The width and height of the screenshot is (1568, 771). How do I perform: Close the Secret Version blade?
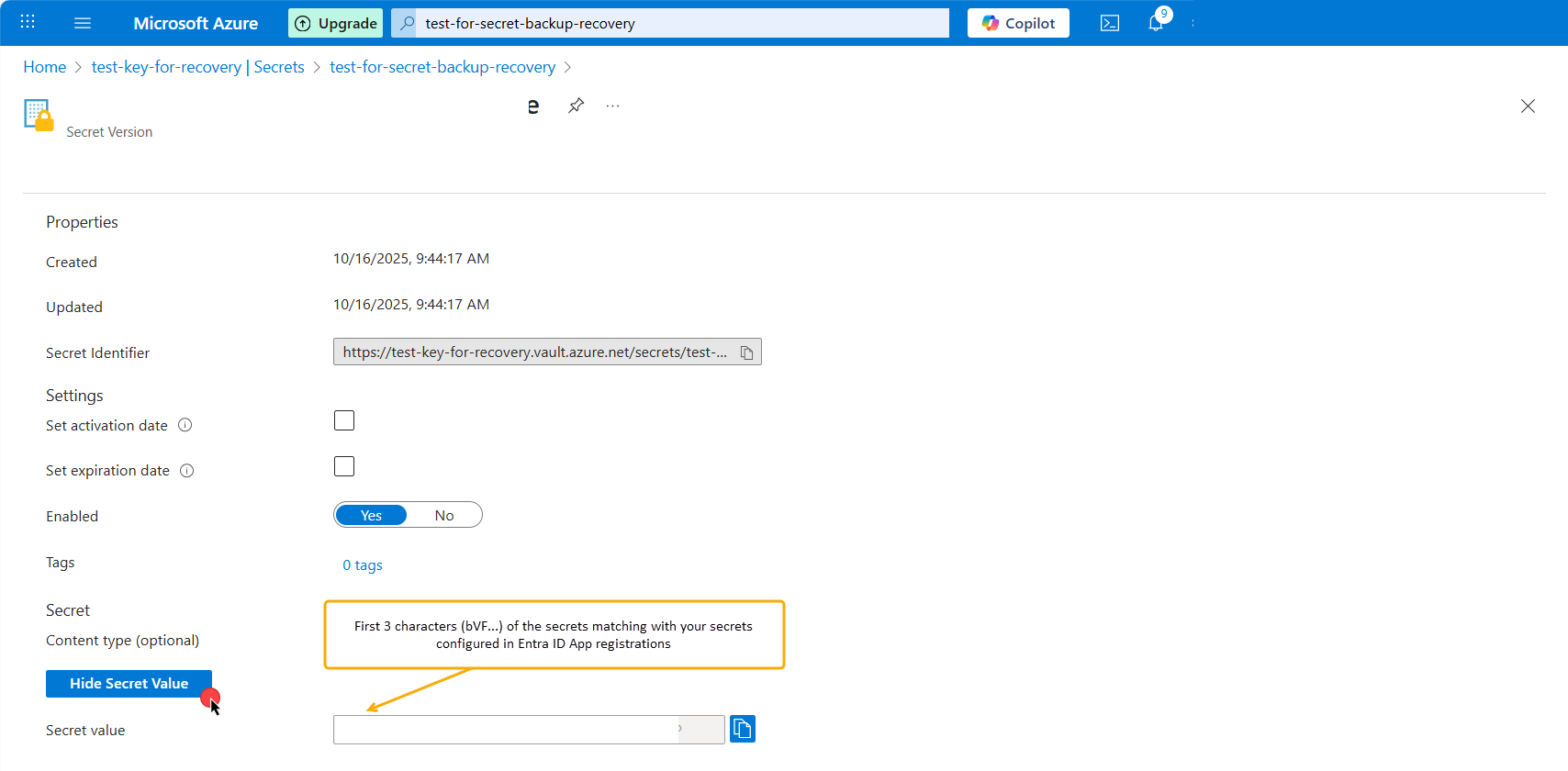coord(1528,106)
